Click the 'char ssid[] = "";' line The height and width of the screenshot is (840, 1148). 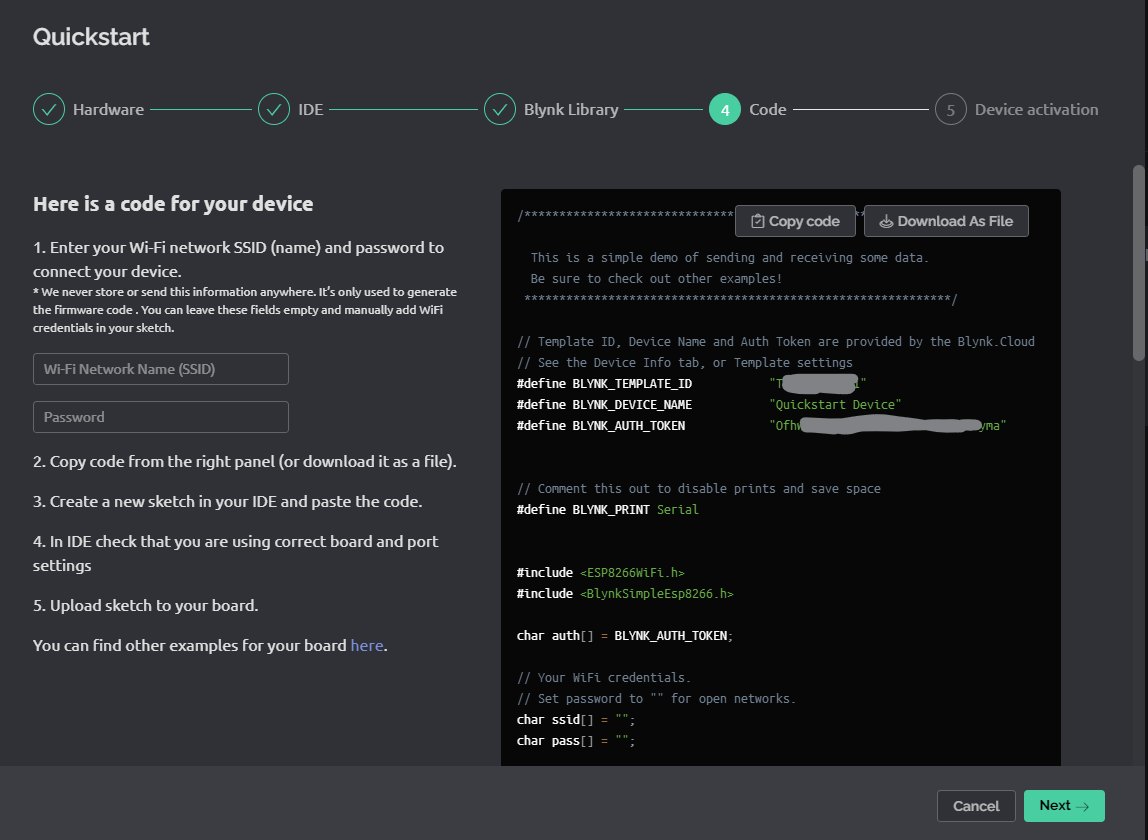(x=575, y=720)
